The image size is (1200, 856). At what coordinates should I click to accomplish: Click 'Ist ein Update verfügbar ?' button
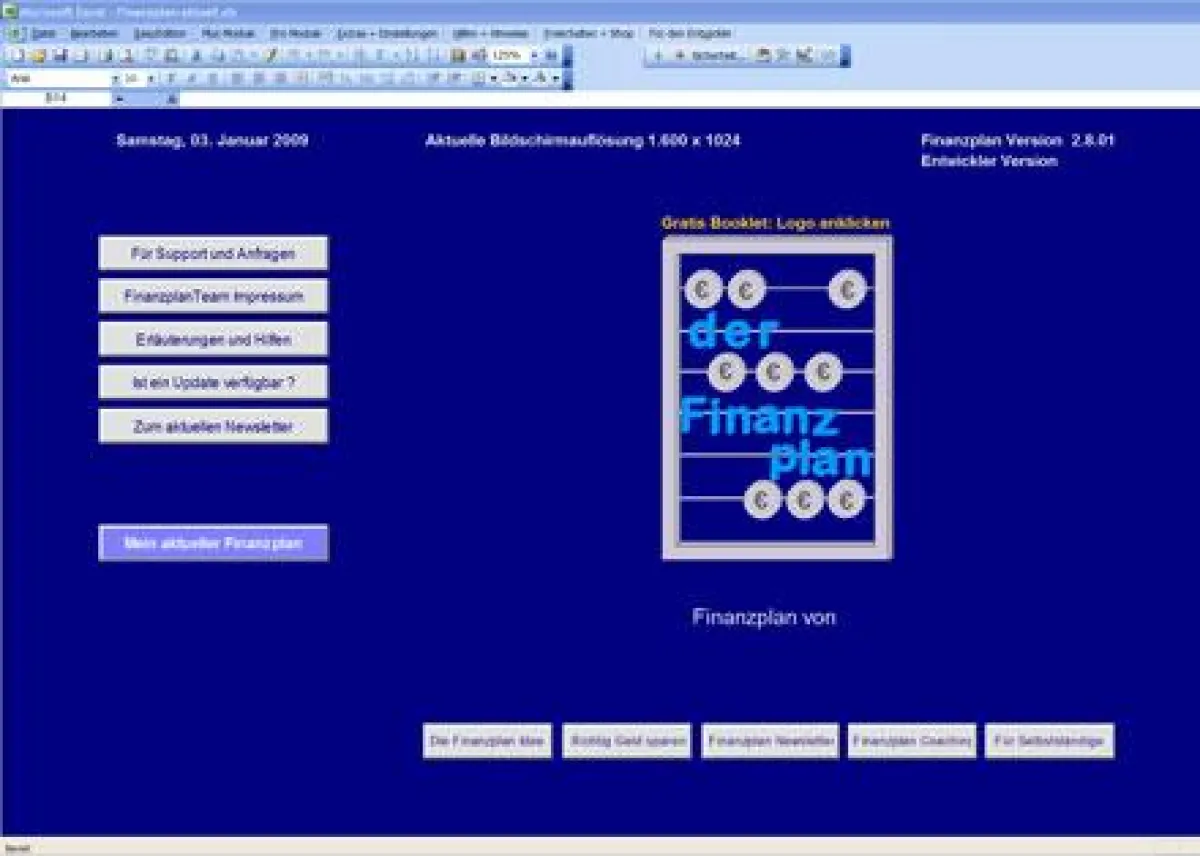(x=213, y=382)
